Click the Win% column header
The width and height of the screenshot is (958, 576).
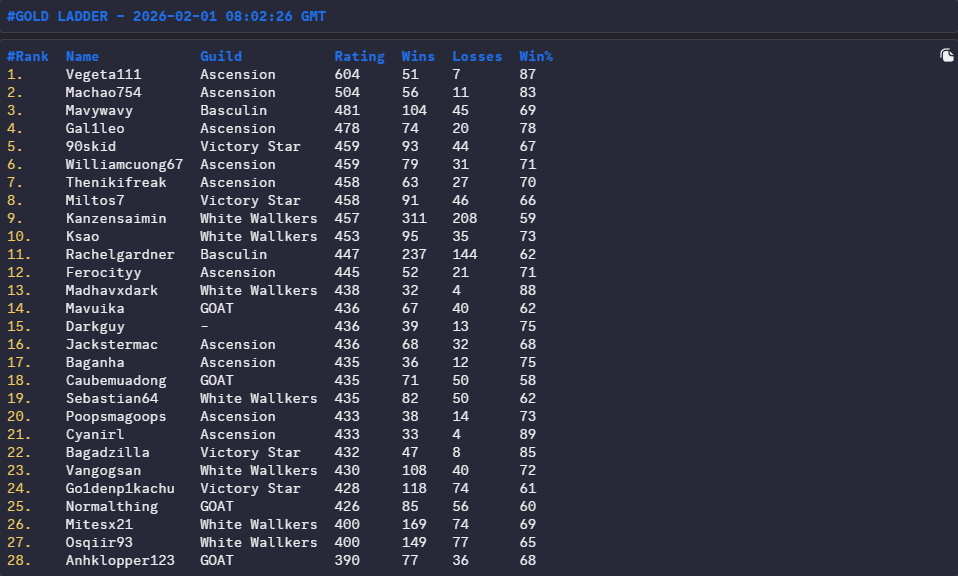[x=536, y=57]
